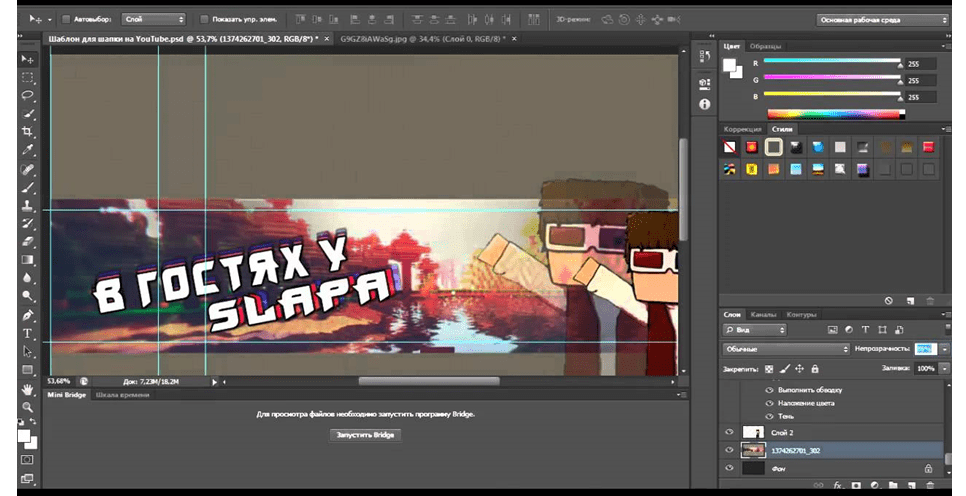Select the Crop tool

coord(27,132)
